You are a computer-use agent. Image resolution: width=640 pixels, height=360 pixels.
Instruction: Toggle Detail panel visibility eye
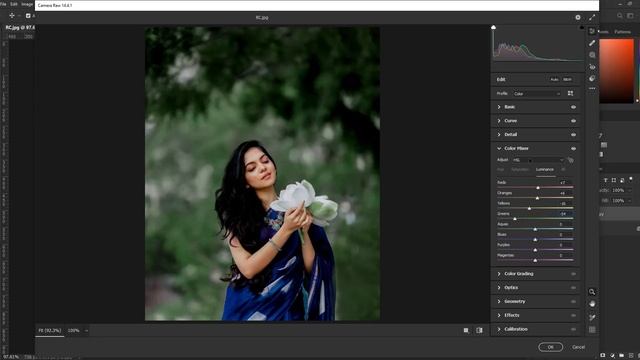573,135
